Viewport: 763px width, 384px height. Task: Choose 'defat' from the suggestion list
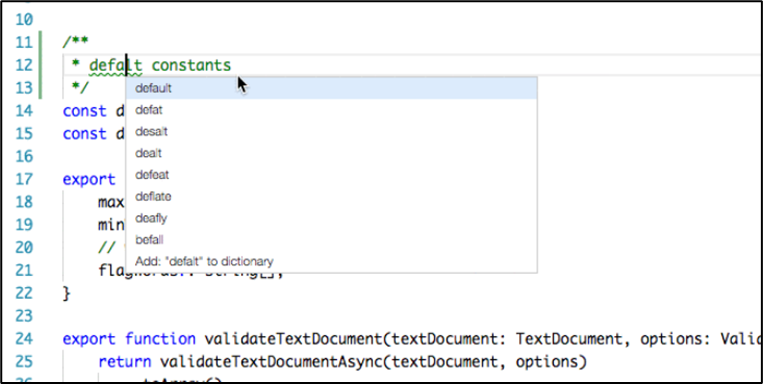(331, 110)
